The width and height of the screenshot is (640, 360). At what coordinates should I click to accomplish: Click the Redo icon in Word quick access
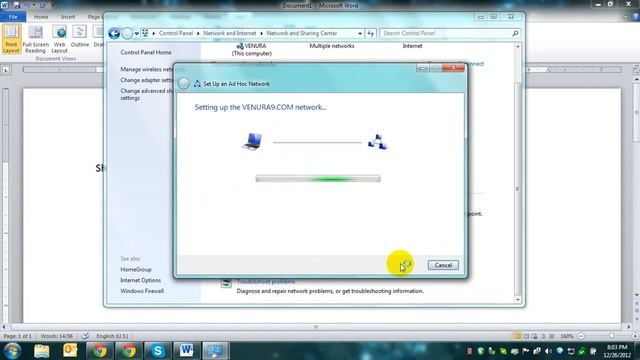click(42, 5)
